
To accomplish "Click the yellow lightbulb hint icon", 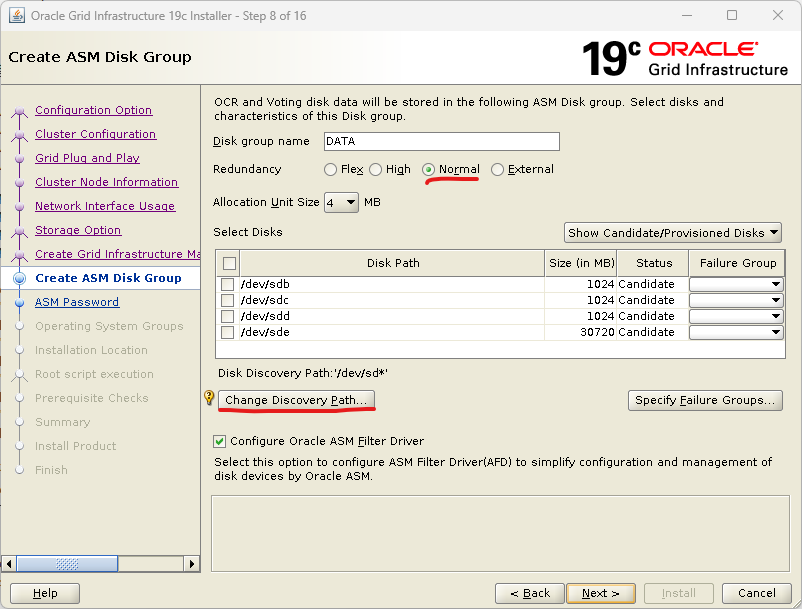I will pos(209,397).
